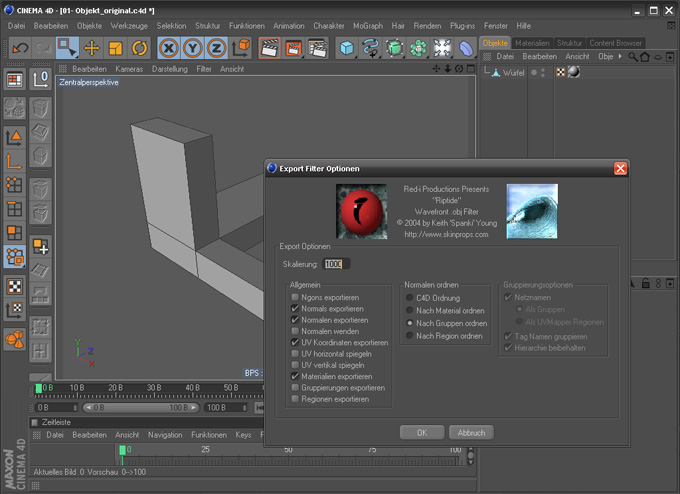Click the Undo arrow icon

(19, 47)
